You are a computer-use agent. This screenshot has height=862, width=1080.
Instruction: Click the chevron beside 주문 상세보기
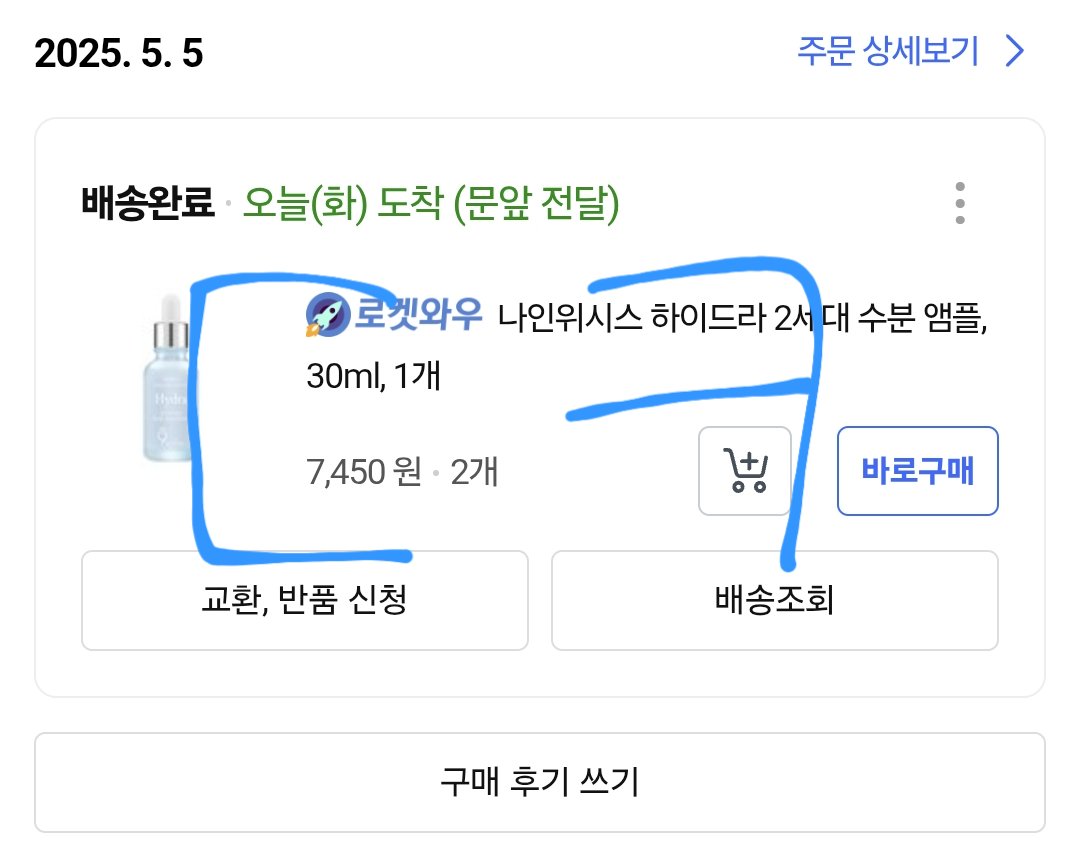point(1014,51)
